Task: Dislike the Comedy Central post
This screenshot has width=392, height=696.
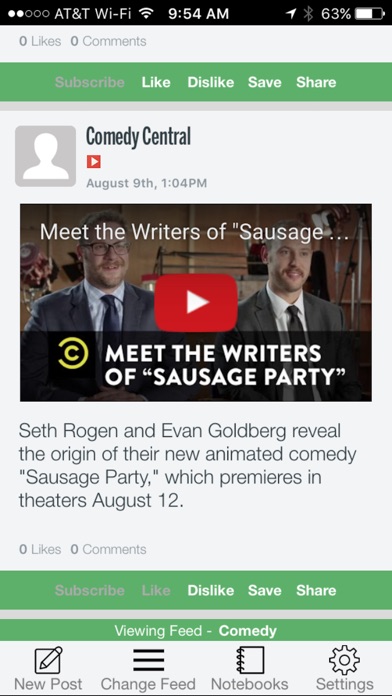Action: [210, 590]
